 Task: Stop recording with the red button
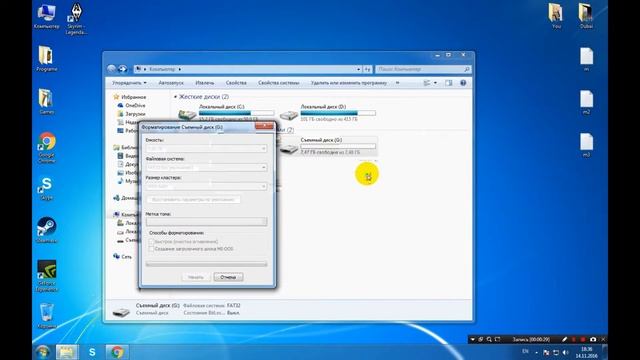583,339
